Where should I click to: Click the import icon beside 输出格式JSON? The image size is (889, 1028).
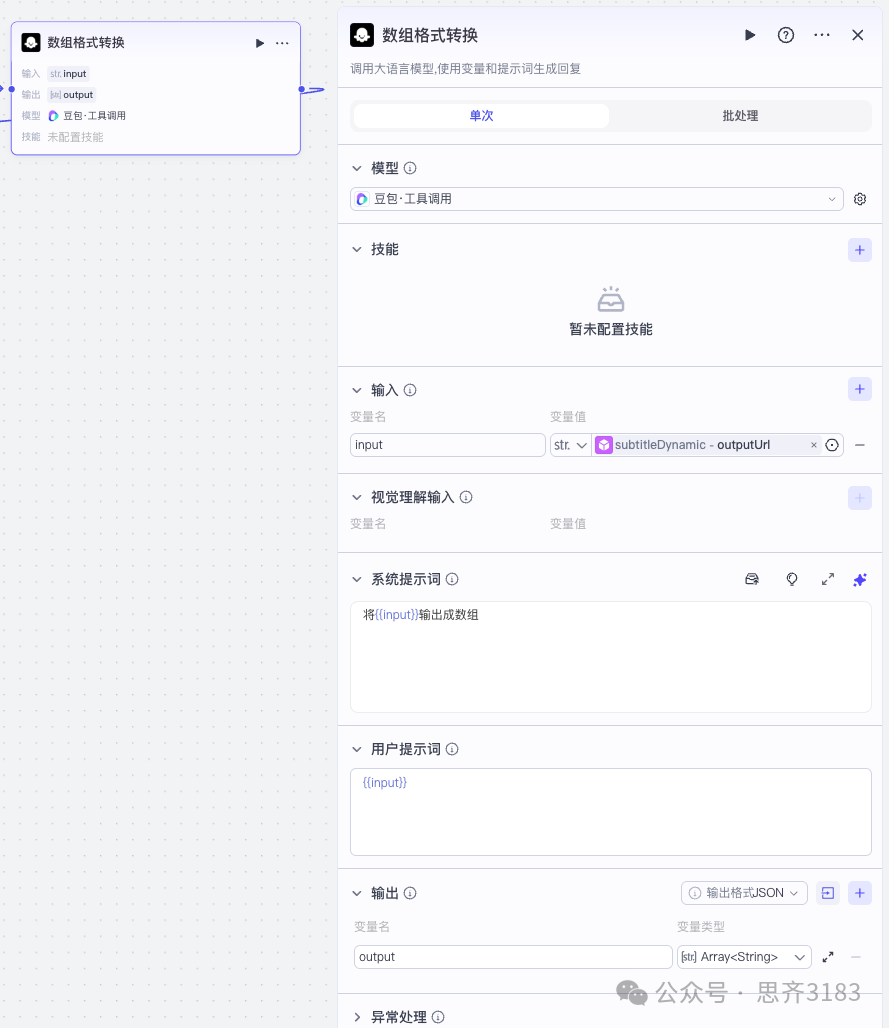tap(828, 893)
